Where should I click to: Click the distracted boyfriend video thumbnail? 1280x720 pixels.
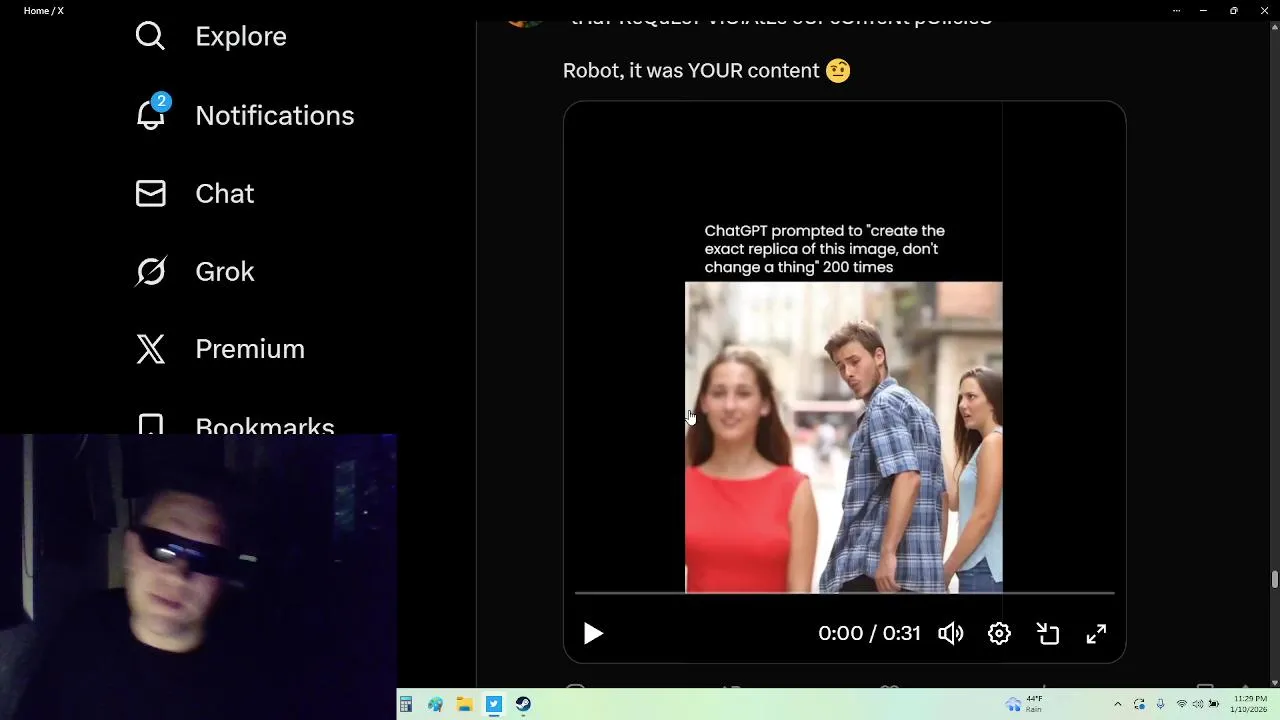(x=844, y=437)
